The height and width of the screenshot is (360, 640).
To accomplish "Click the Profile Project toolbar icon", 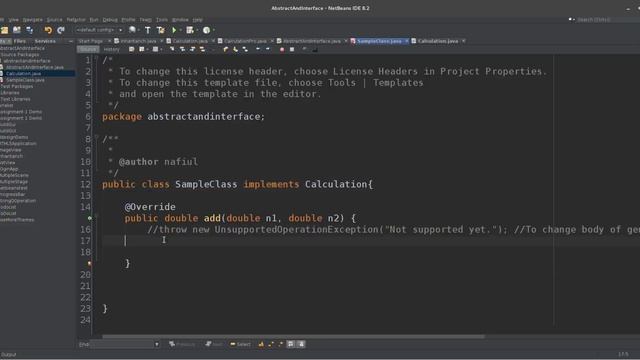I will click(x=207, y=30).
